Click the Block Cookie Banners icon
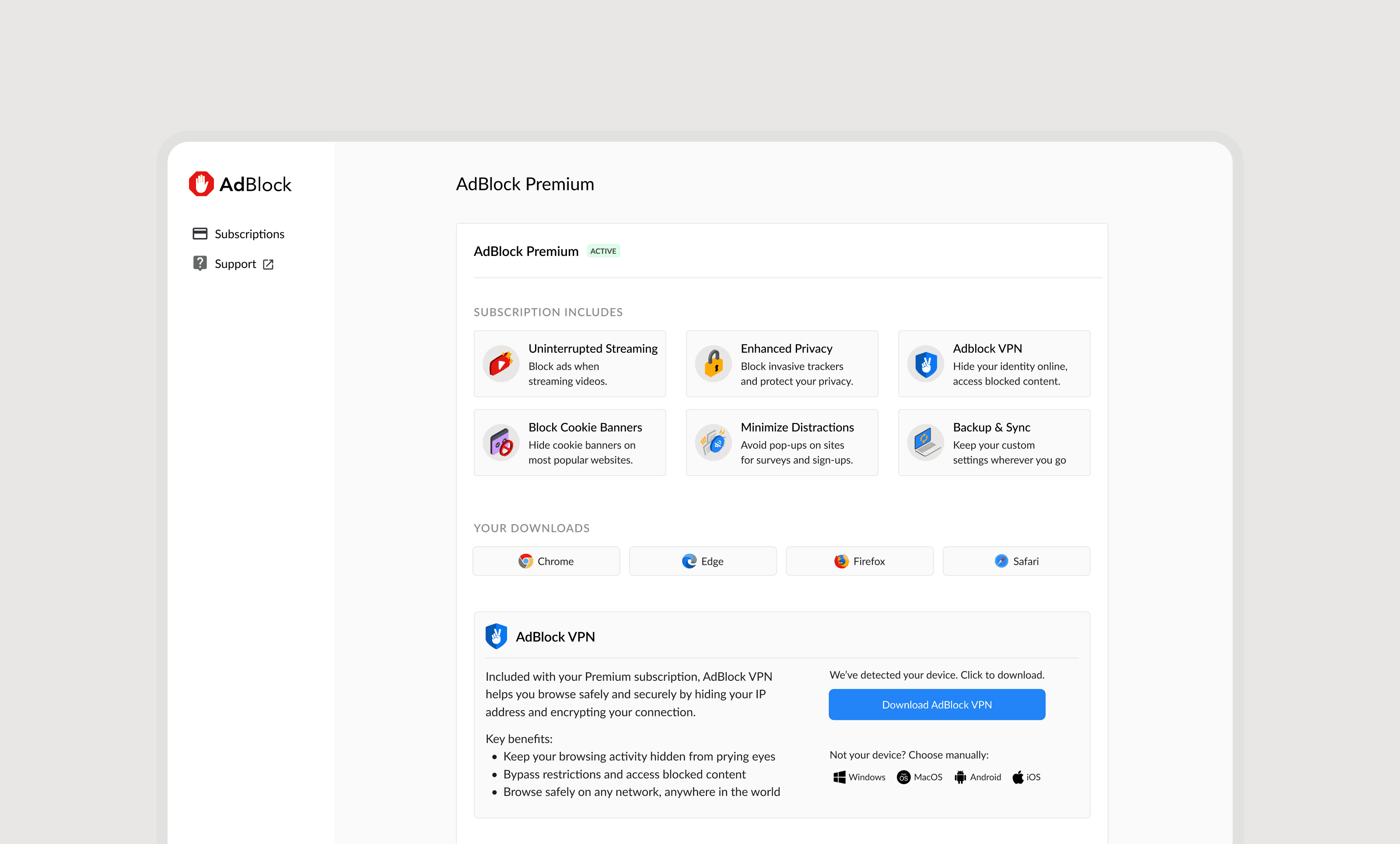Screen dimensions: 1400x844 click(500, 442)
